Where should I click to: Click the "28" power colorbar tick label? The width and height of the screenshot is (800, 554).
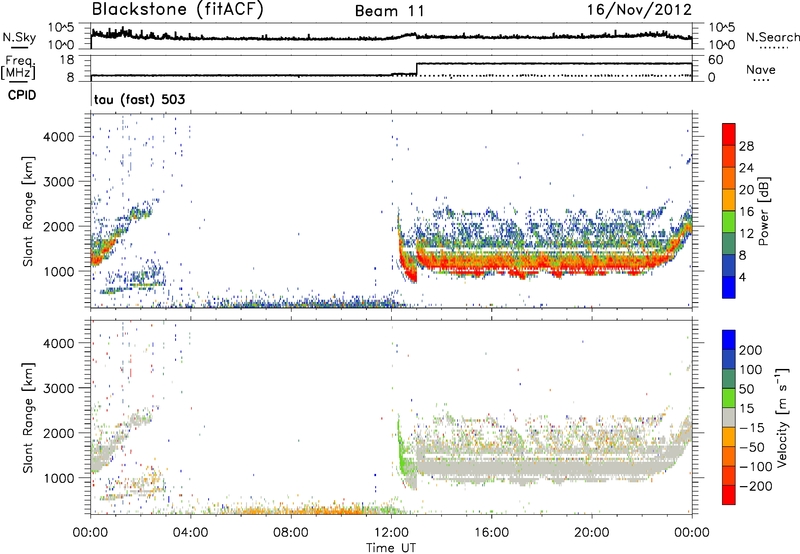pyautogui.click(x=746, y=146)
